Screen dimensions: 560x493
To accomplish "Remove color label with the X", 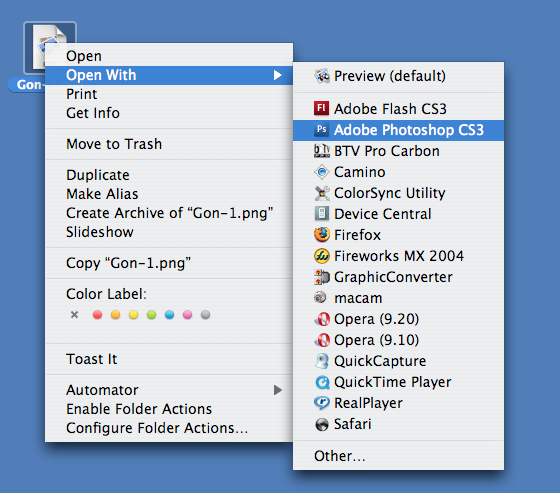I will pos(74,314).
